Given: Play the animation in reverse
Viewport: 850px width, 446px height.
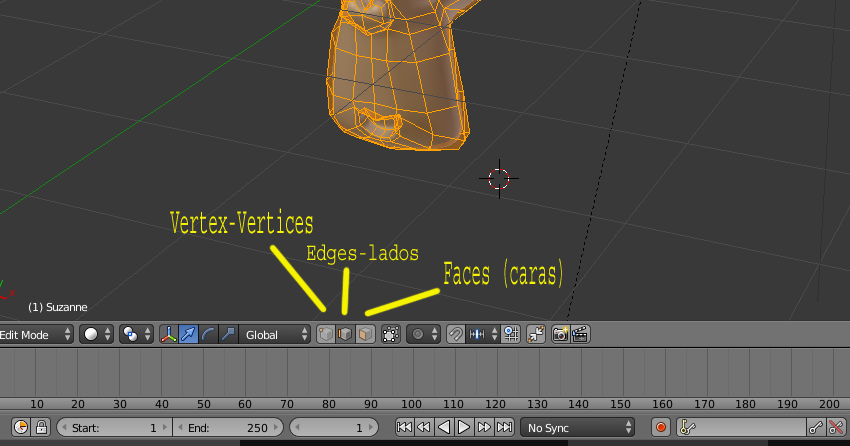Looking at the screenshot, I should click(444, 428).
